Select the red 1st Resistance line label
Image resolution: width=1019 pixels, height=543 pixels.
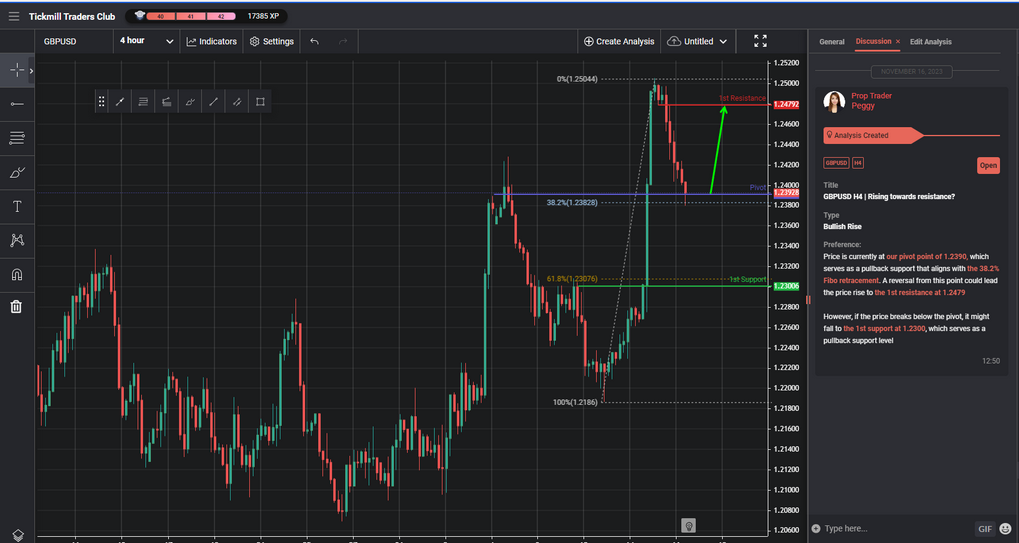(x=742, y=98)
